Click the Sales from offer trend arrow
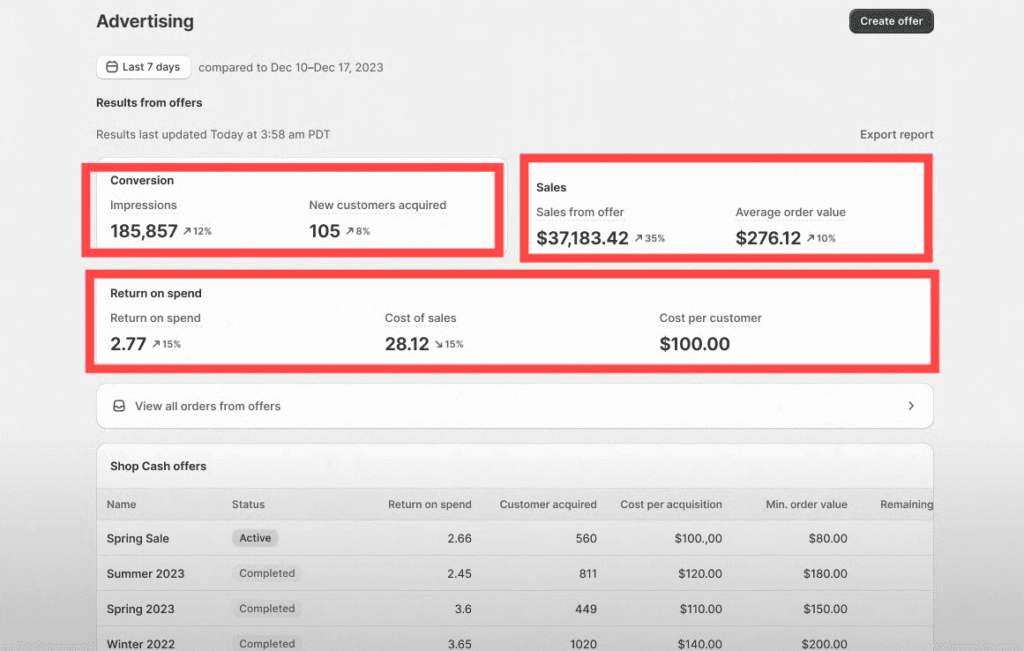 [639, 239]
